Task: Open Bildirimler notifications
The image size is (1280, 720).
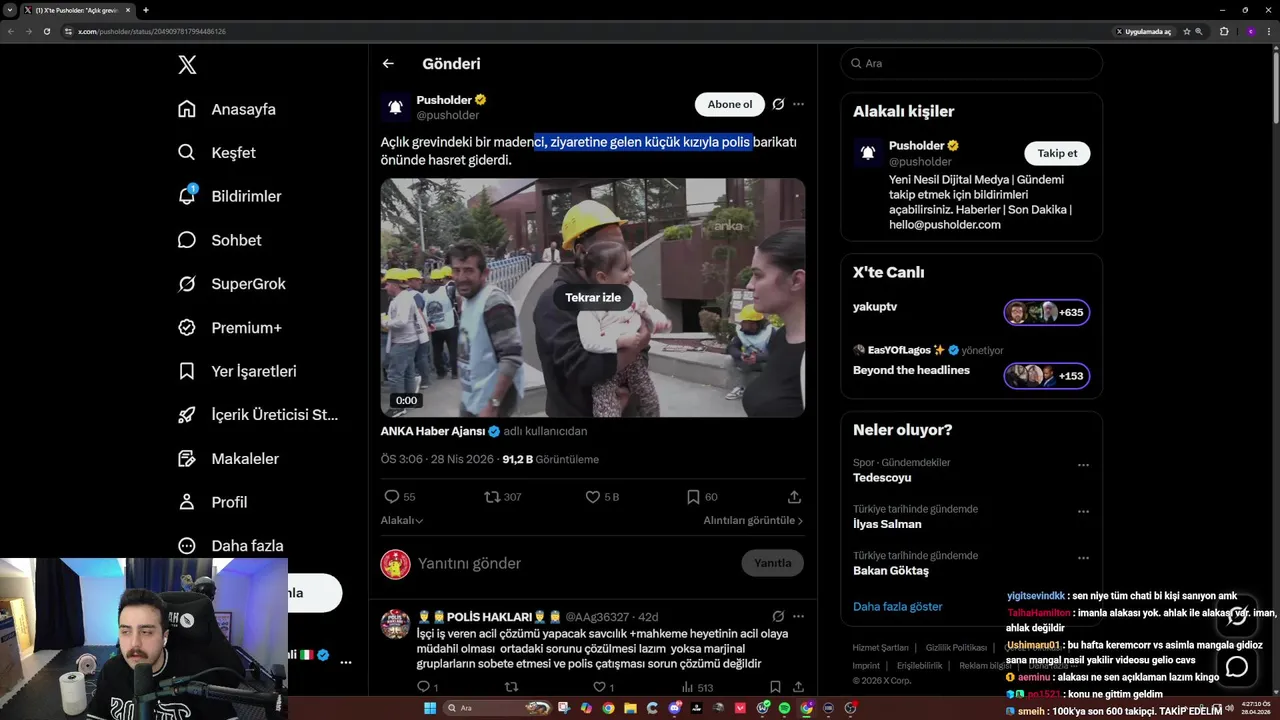Action: point(229,197)
